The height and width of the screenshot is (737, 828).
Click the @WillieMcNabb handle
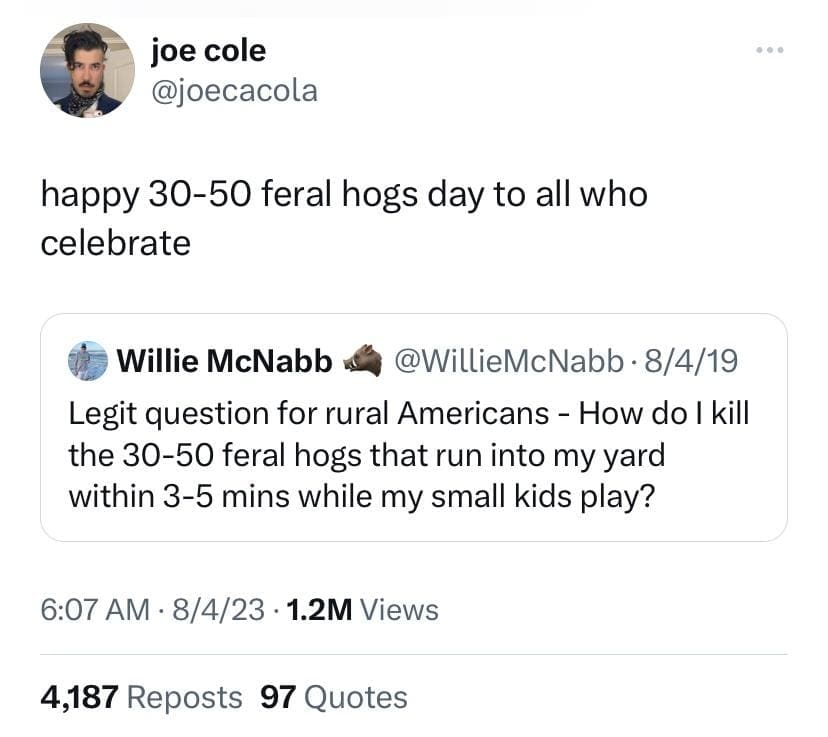(506, 362)
